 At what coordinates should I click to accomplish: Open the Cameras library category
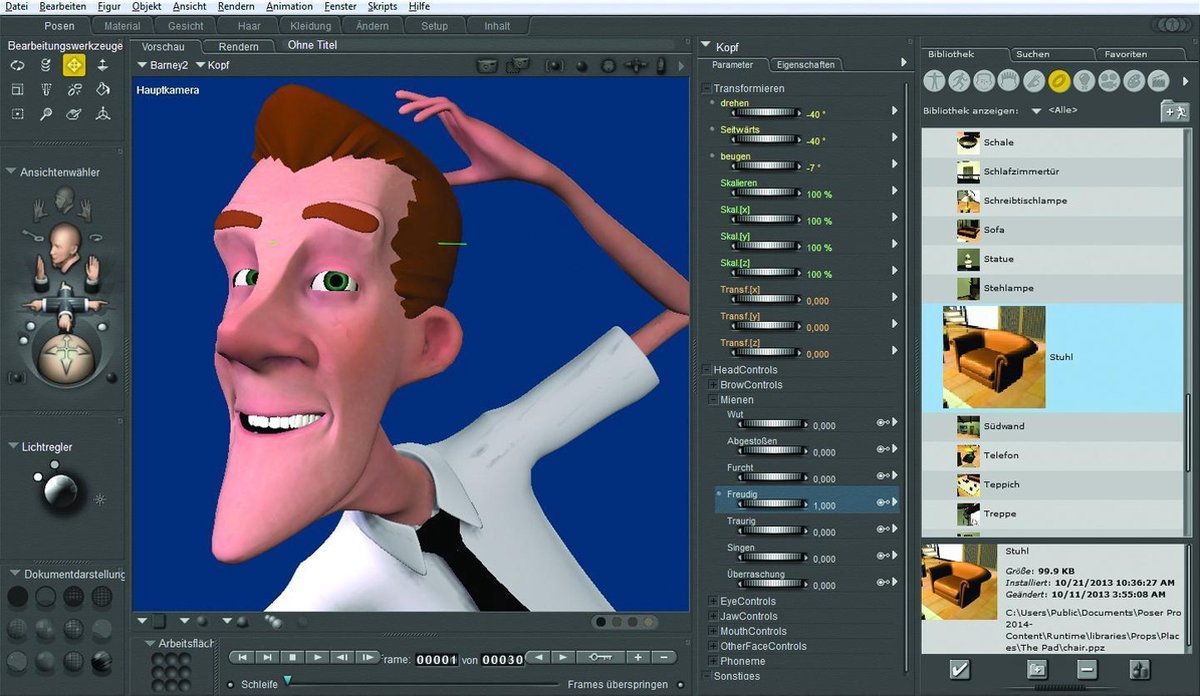(1109, 81)
